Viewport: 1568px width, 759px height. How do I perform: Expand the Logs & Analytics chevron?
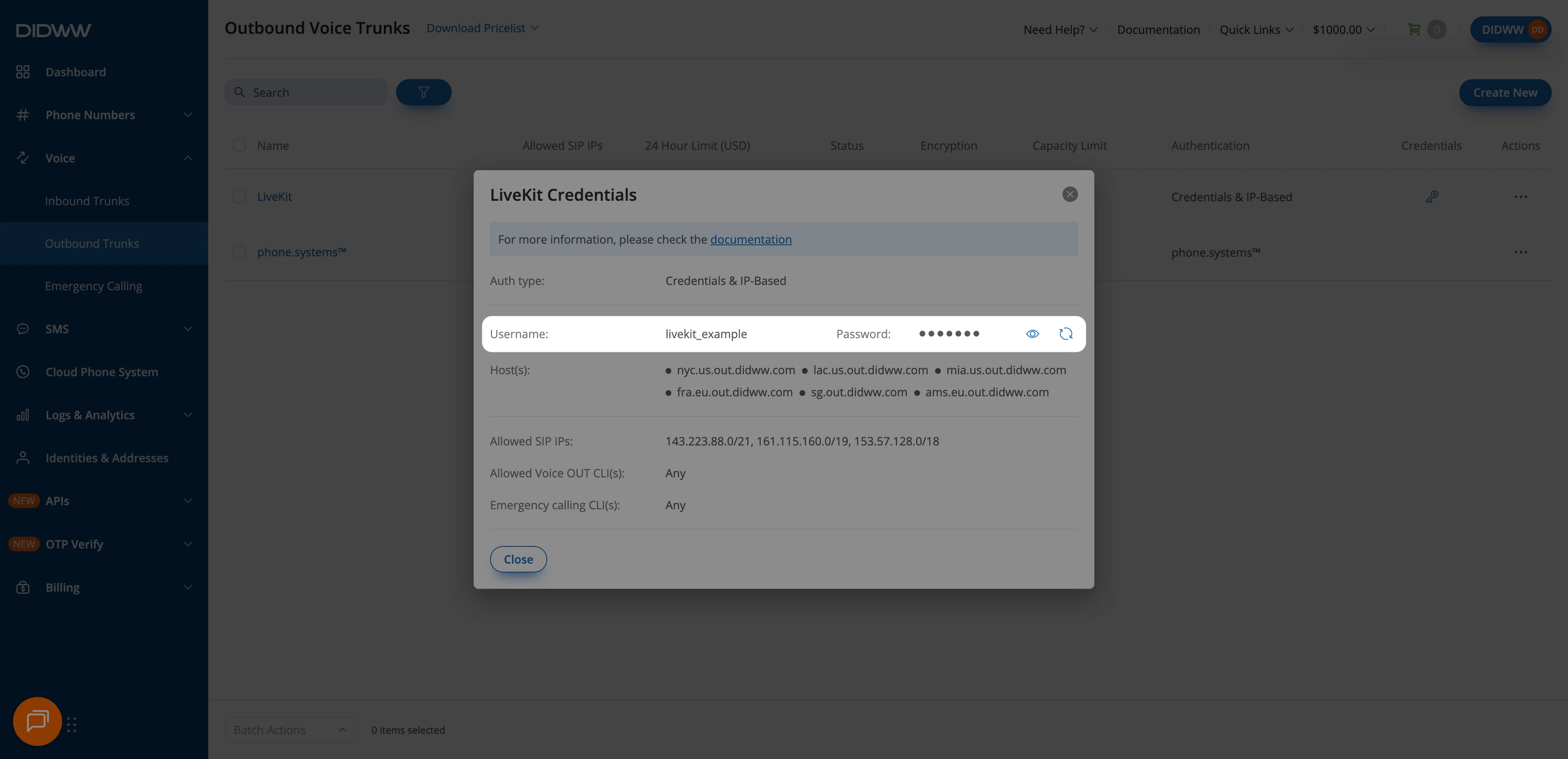click(187, 415)
